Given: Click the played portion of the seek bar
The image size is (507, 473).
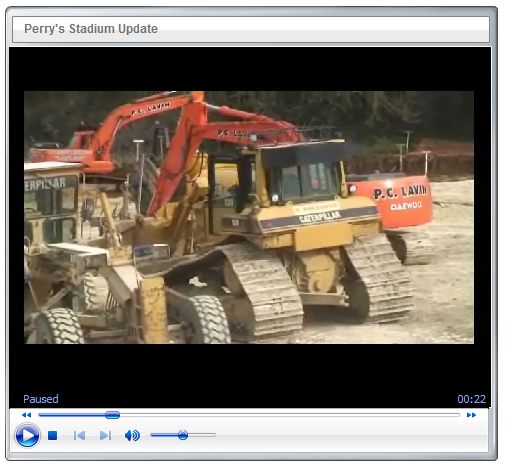Looking at the screenshot, I should [72, 415].
